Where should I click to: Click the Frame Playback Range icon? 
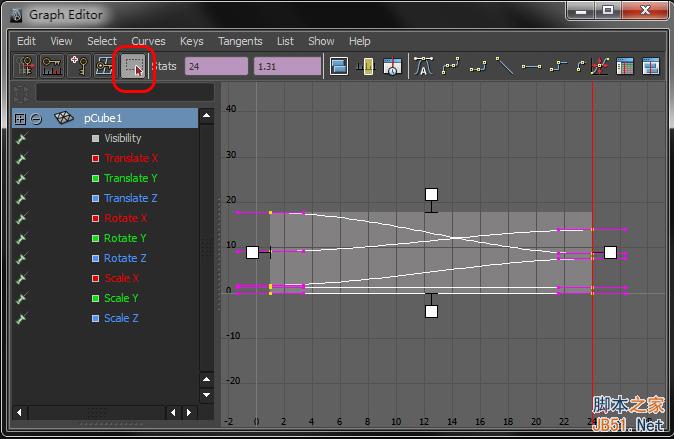[x=366, y=67]
